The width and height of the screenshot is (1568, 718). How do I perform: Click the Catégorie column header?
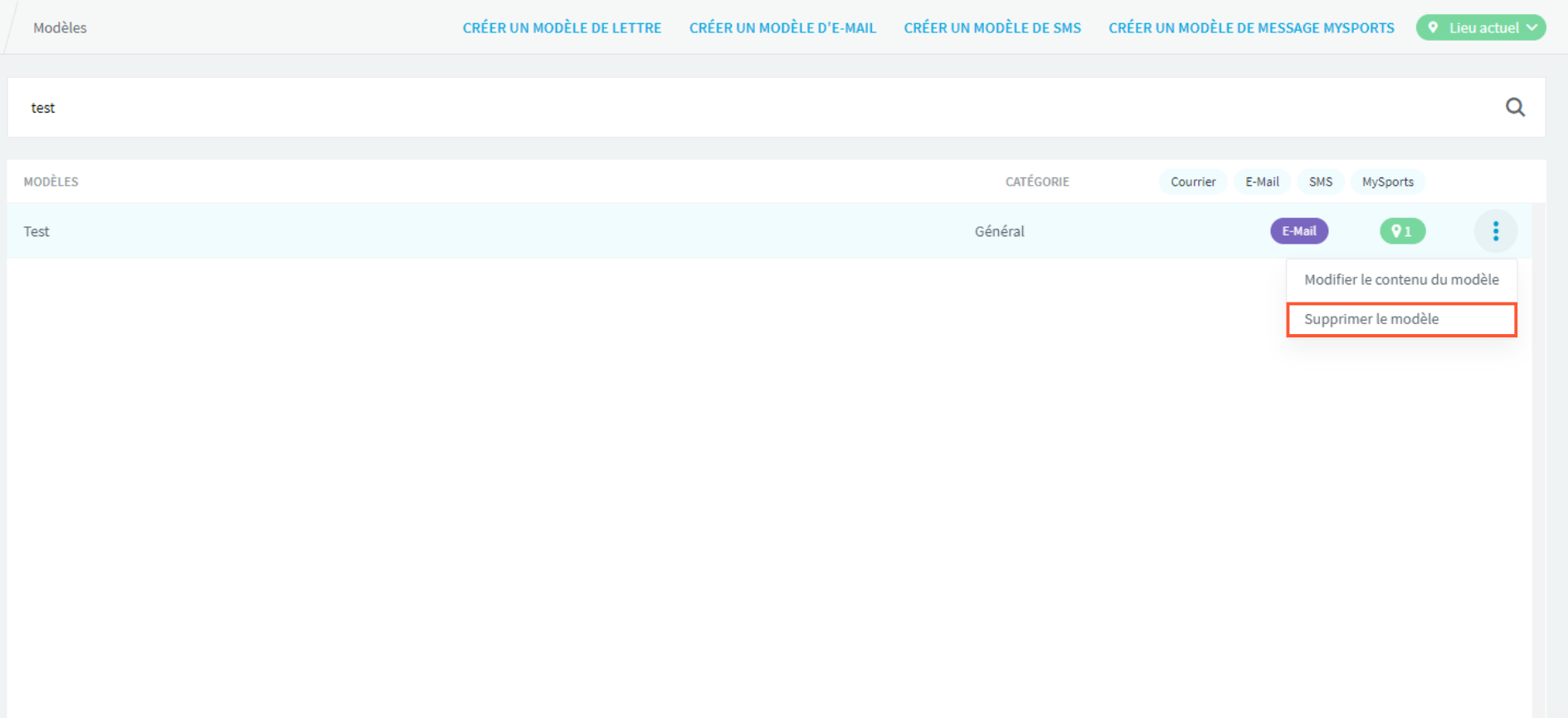1037,182
